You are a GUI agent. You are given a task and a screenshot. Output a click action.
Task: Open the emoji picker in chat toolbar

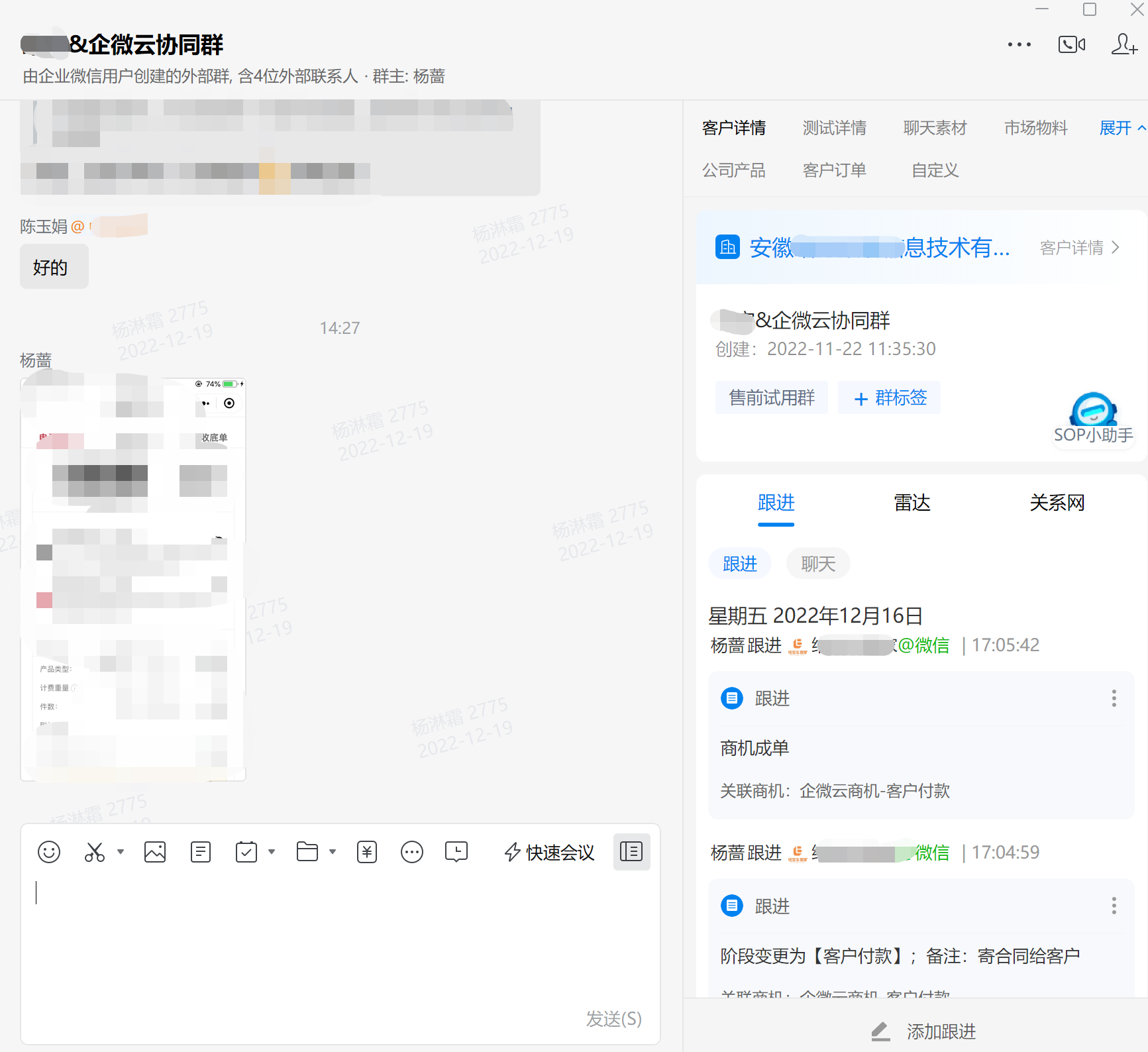(x=49, y=852)
